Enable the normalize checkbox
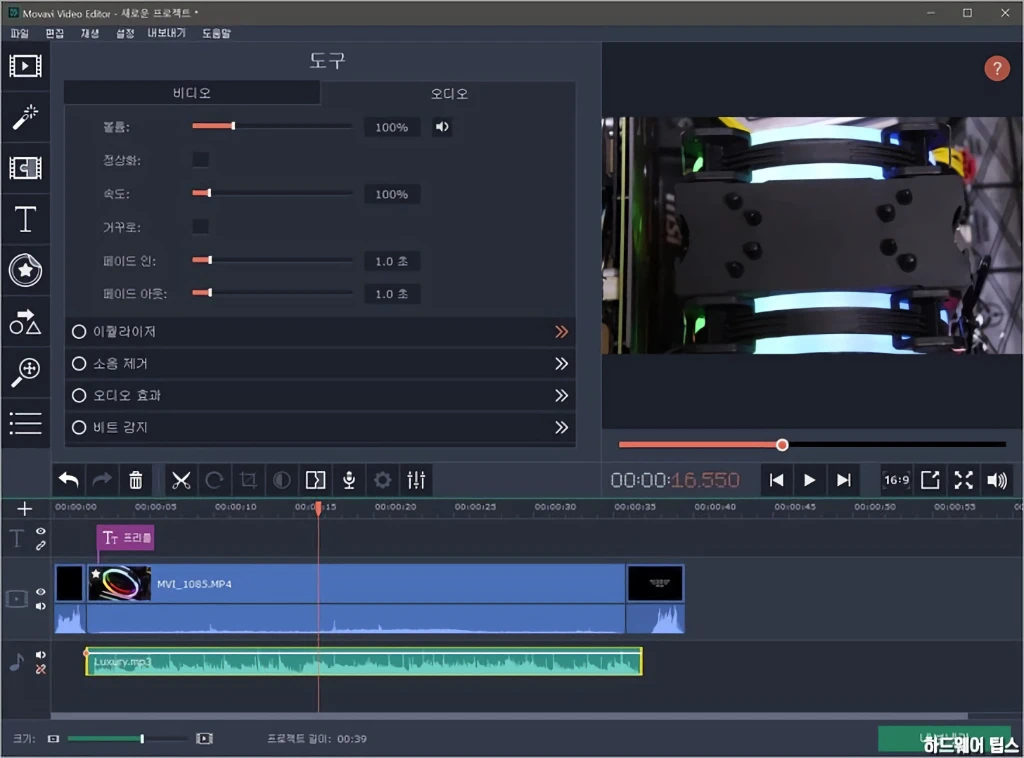The image size is (1024, 758). [200, 159]
